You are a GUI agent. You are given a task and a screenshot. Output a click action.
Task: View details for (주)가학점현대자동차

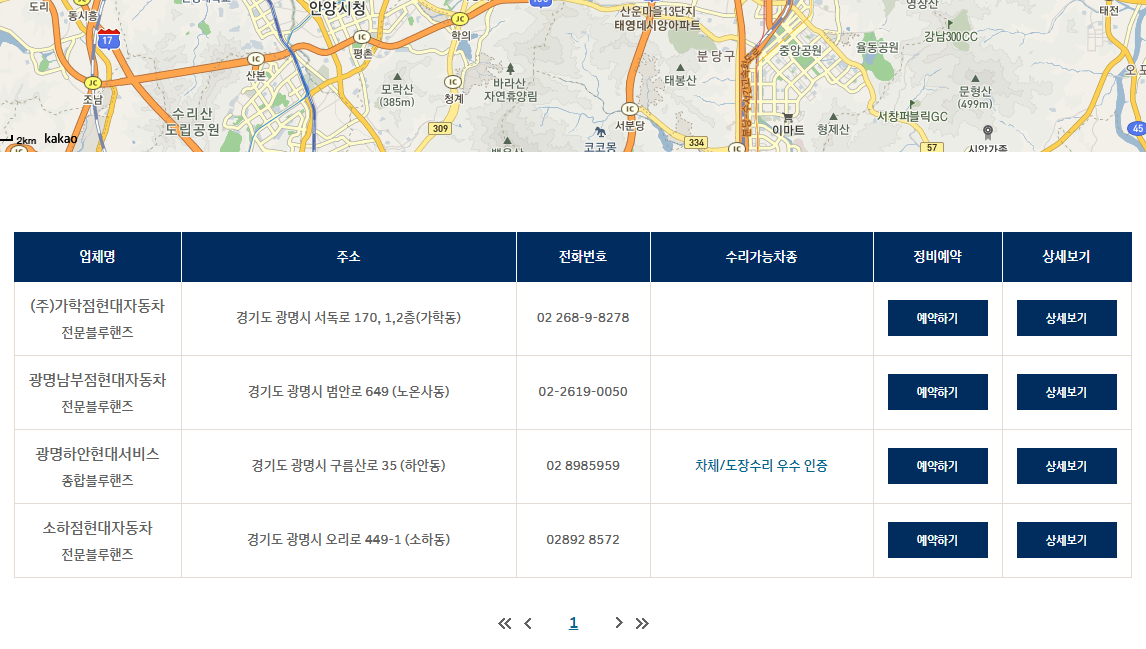(1066, 318)
